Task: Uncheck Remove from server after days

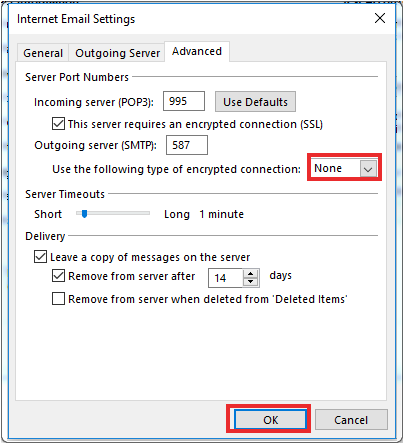Action: coord(58,276)
